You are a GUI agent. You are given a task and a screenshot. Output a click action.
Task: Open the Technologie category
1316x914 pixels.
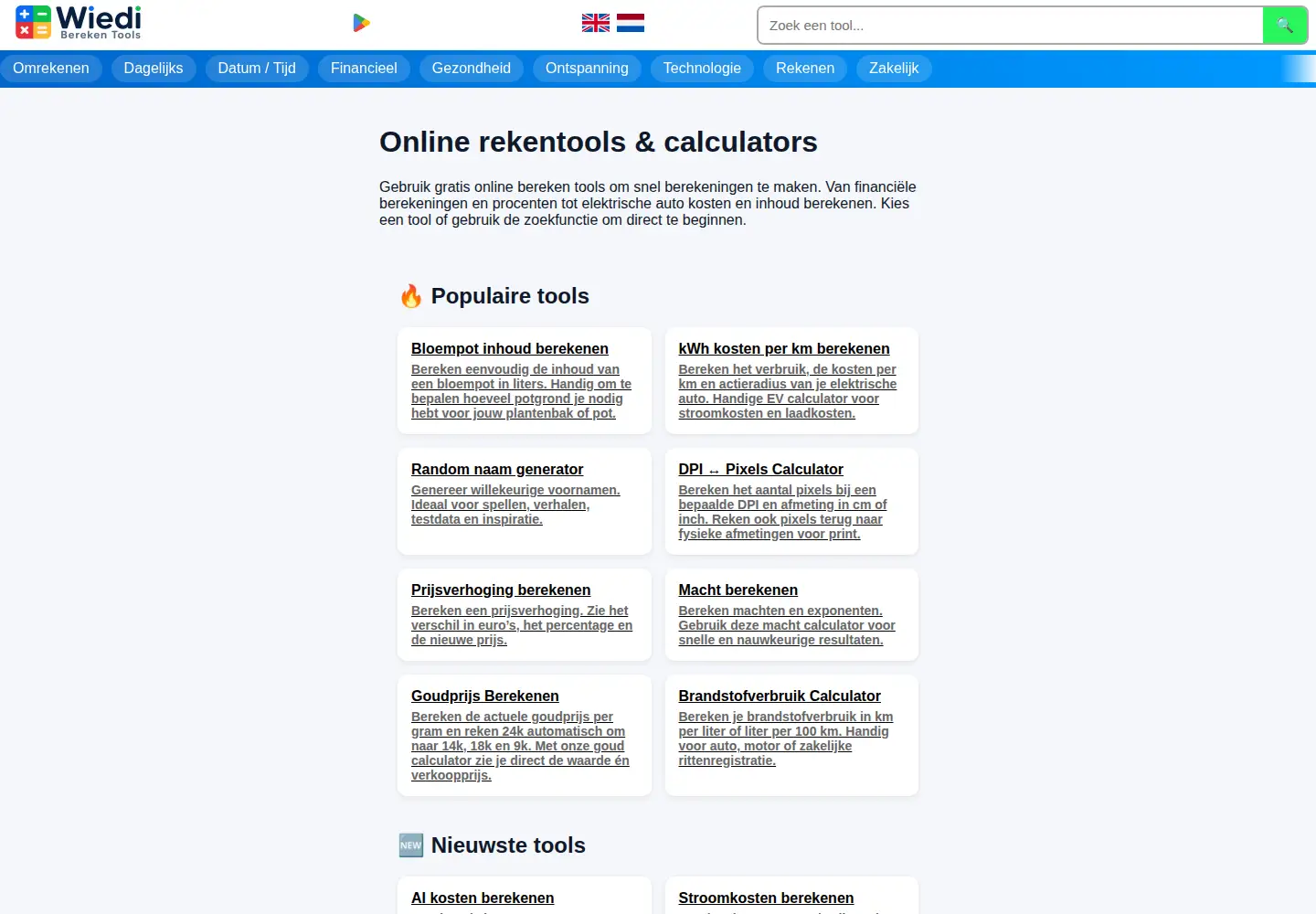pos(702,69)
